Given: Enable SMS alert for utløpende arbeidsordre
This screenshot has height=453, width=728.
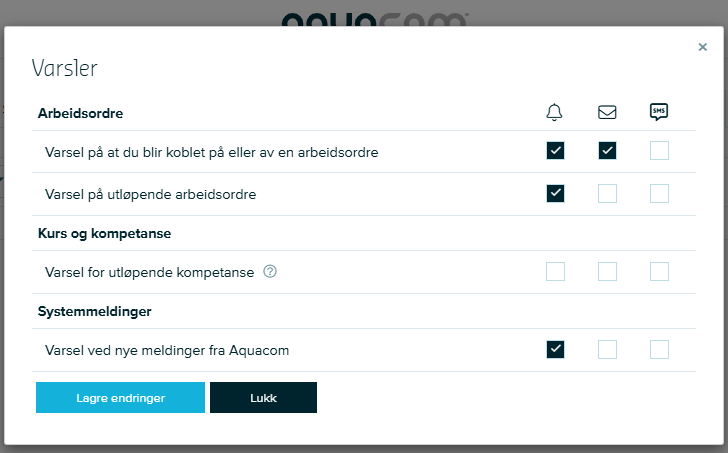Looking at the screenshot, I should (659, 194).
